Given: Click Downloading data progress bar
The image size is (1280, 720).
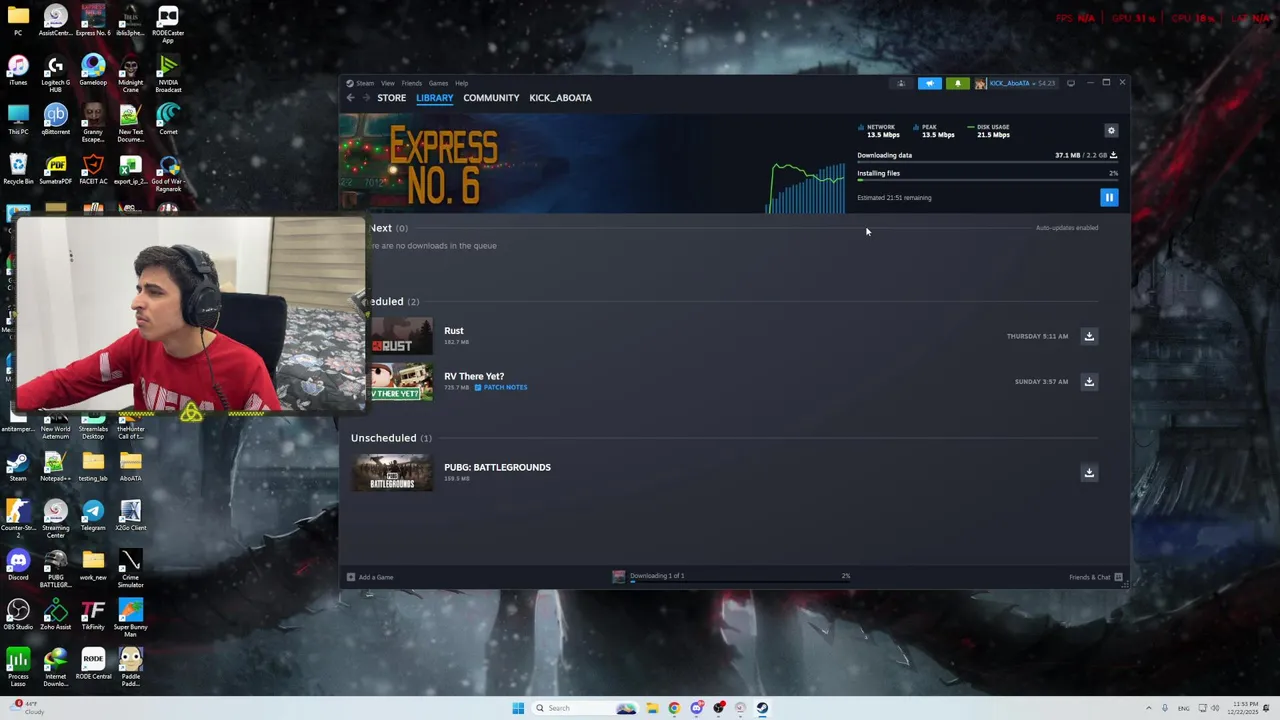Looking at the screenshot, I should [x=987, y=162].
